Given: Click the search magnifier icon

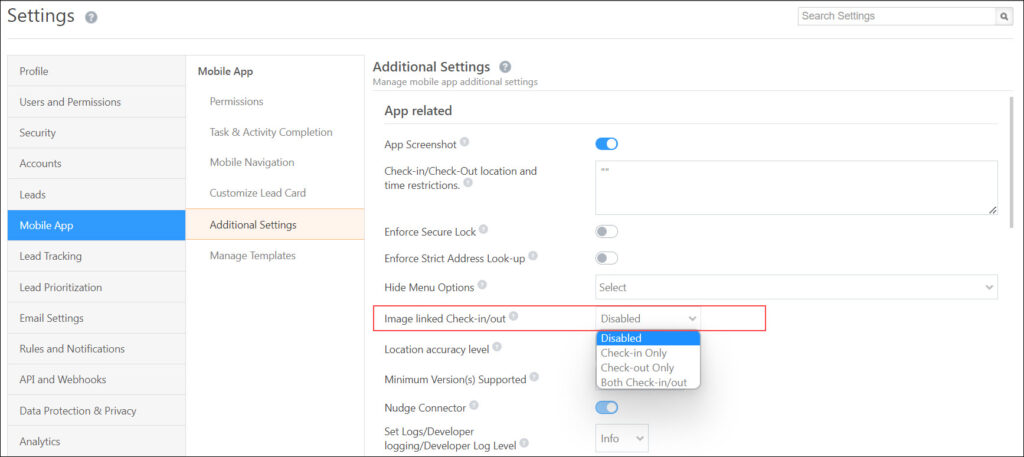Looking at the screenshot, I should coord(1005,17).
